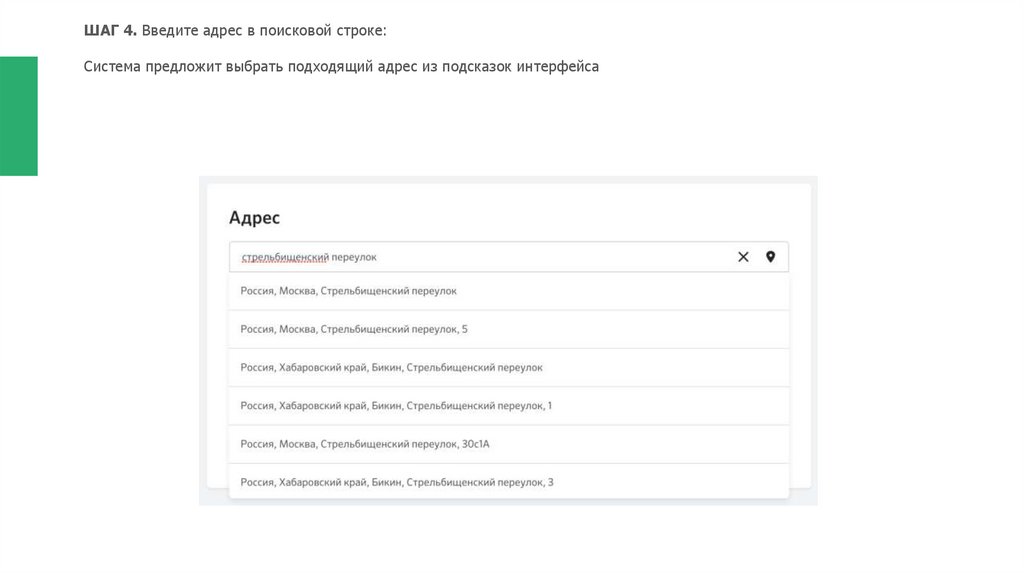Viewport: 1024px width, 574px height.
Task: Pick the Бикин "Стрельбищенский переулок, 1" suggestion
Action: [396, 405]
